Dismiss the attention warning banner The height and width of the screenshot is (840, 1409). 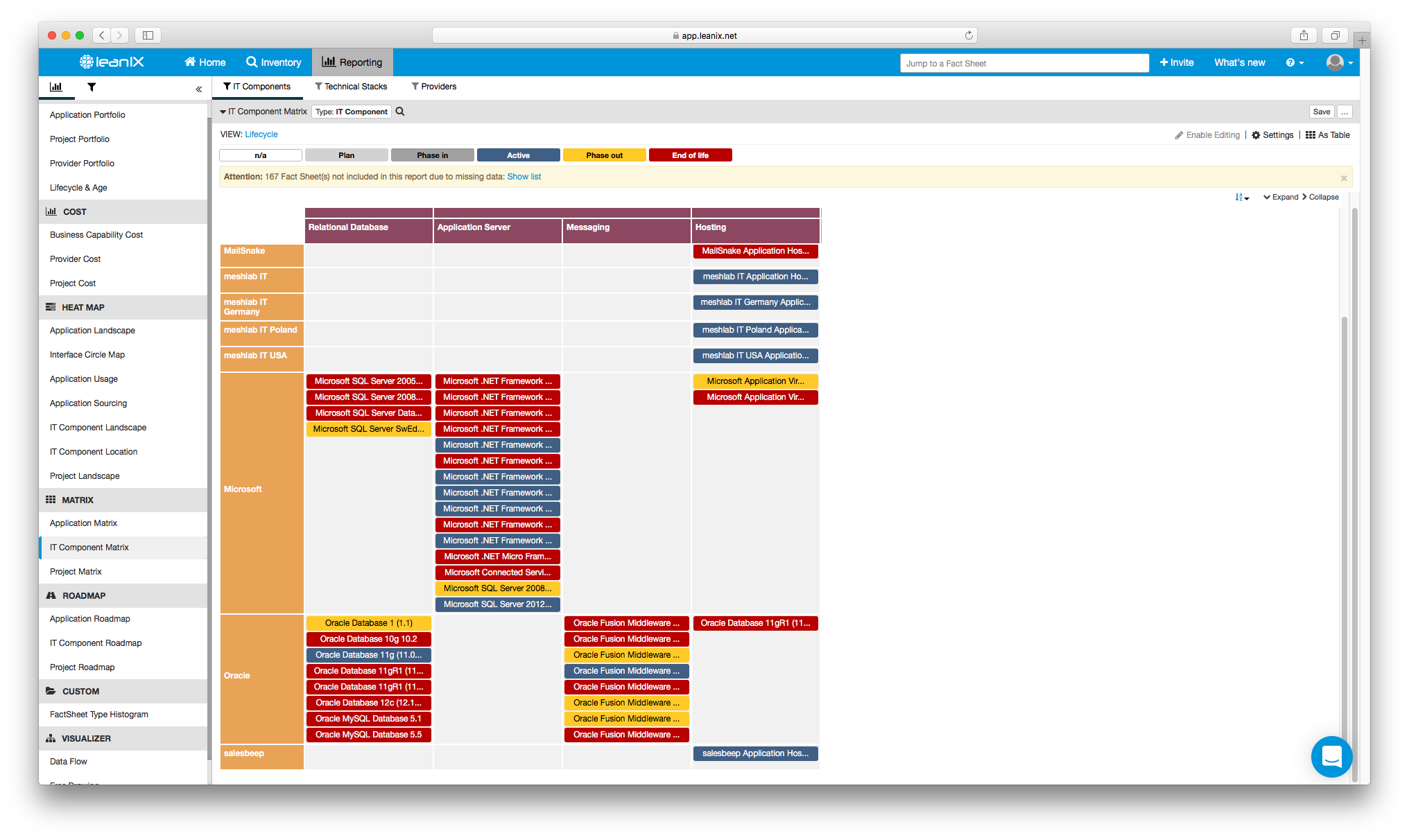1344,178
